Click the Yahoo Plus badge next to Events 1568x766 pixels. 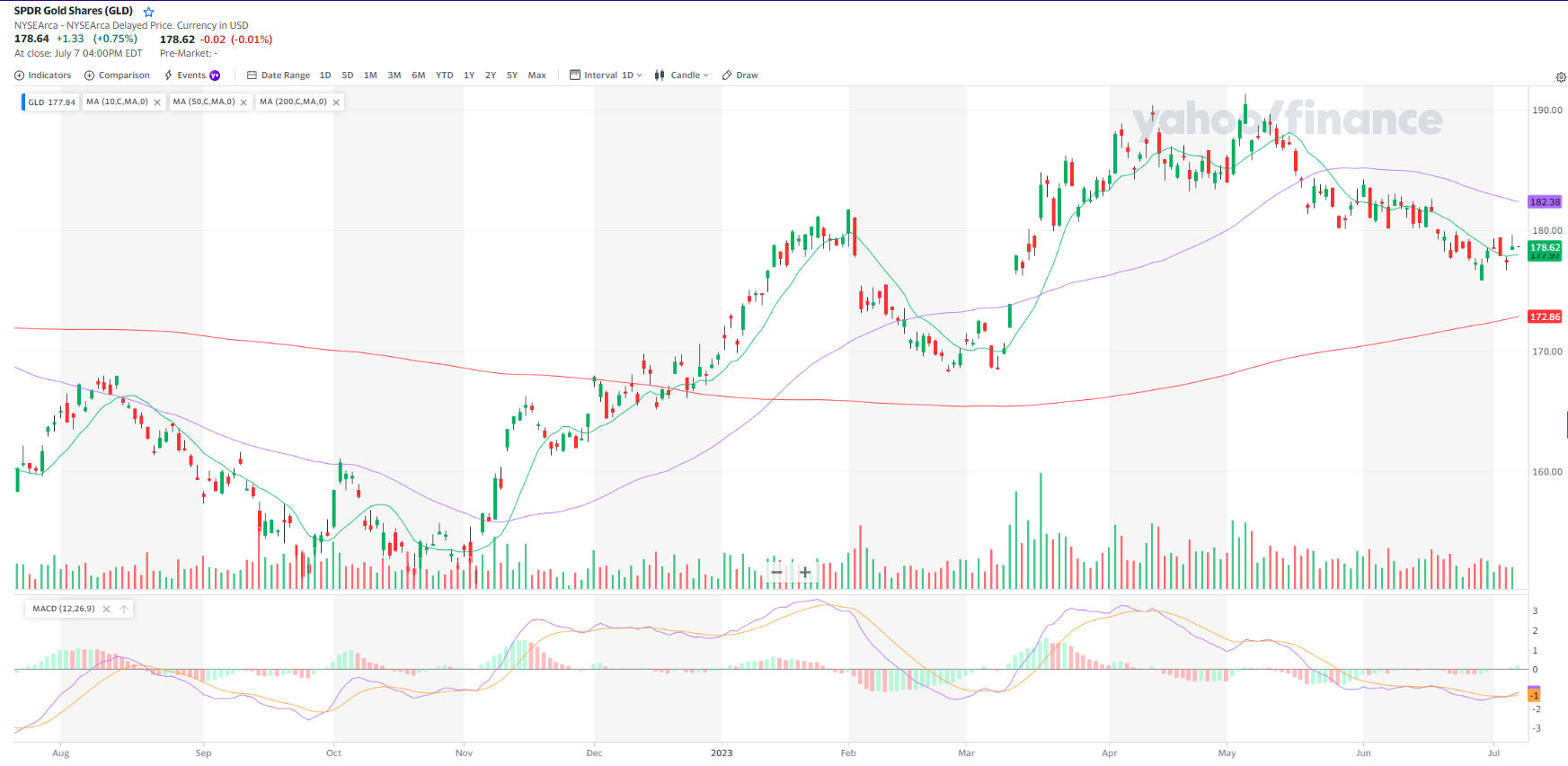(x=215, y=76)
